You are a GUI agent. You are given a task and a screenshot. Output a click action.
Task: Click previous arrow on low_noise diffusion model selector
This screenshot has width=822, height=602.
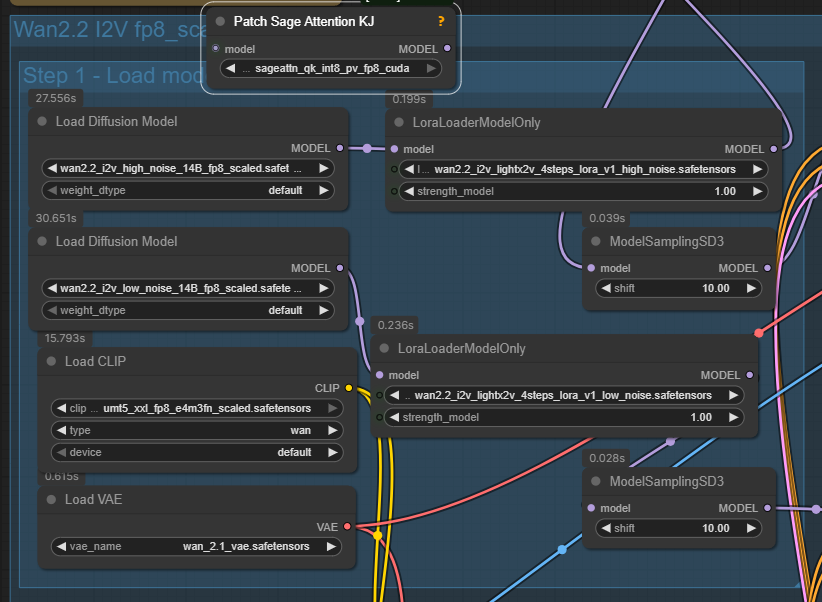coord(52,288)
